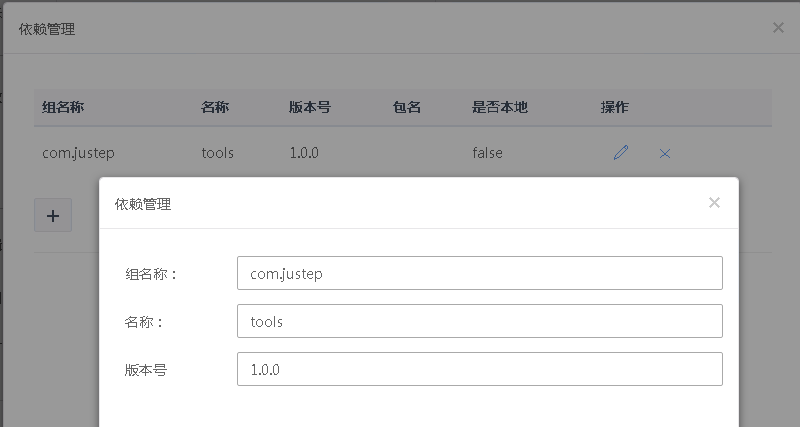Click the 操作 column header
800x427 pixels.
pos(614,107)
